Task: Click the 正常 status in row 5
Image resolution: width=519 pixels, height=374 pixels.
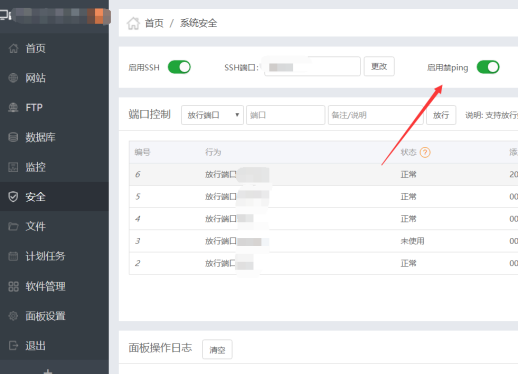Action: coord(409,197)
